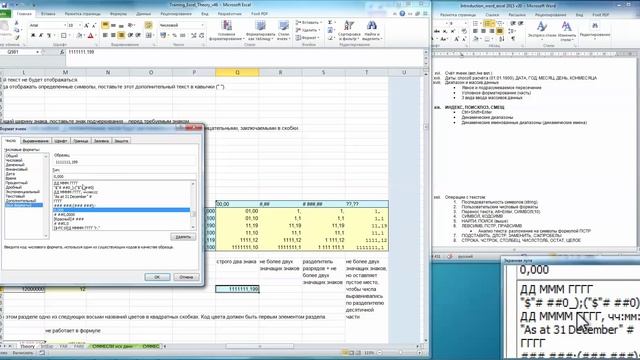Image resolution: width=640 pixels, height=360 pixels.
Task: Open the Formulas ribbon tab in Excel
Action: click(x=118, y=13)
